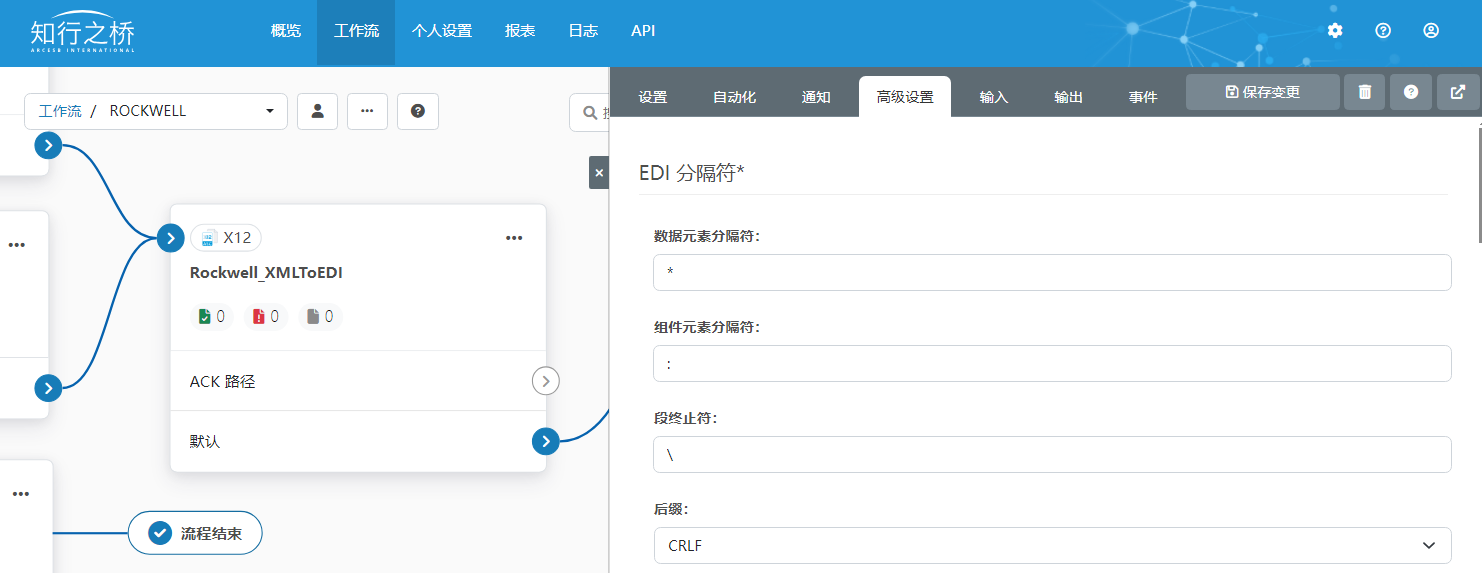Click the 保存变更 button
1482x573 pixels.
click(1262, 92)
